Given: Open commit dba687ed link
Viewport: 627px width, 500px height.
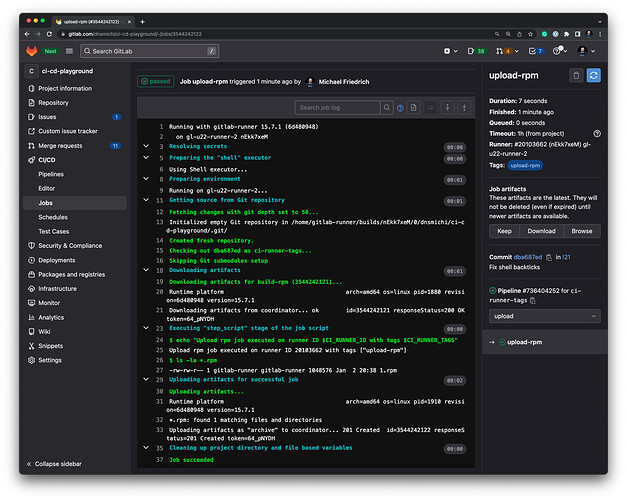Looking at the screenshot, I should pyautogui.click(x=528, y=257).
